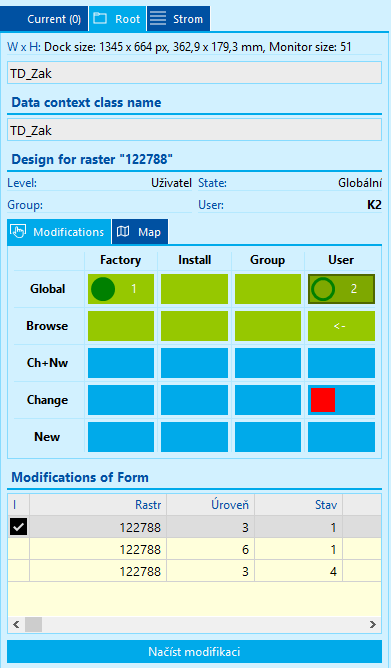Click the scroll left arrow of table

click(x=16, y=625)
